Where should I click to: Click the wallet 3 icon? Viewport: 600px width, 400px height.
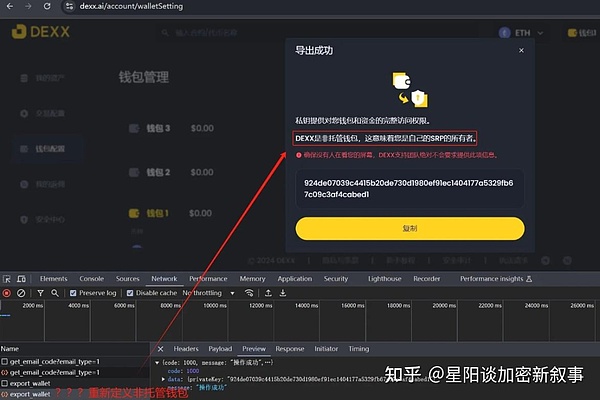click(134, 128)
